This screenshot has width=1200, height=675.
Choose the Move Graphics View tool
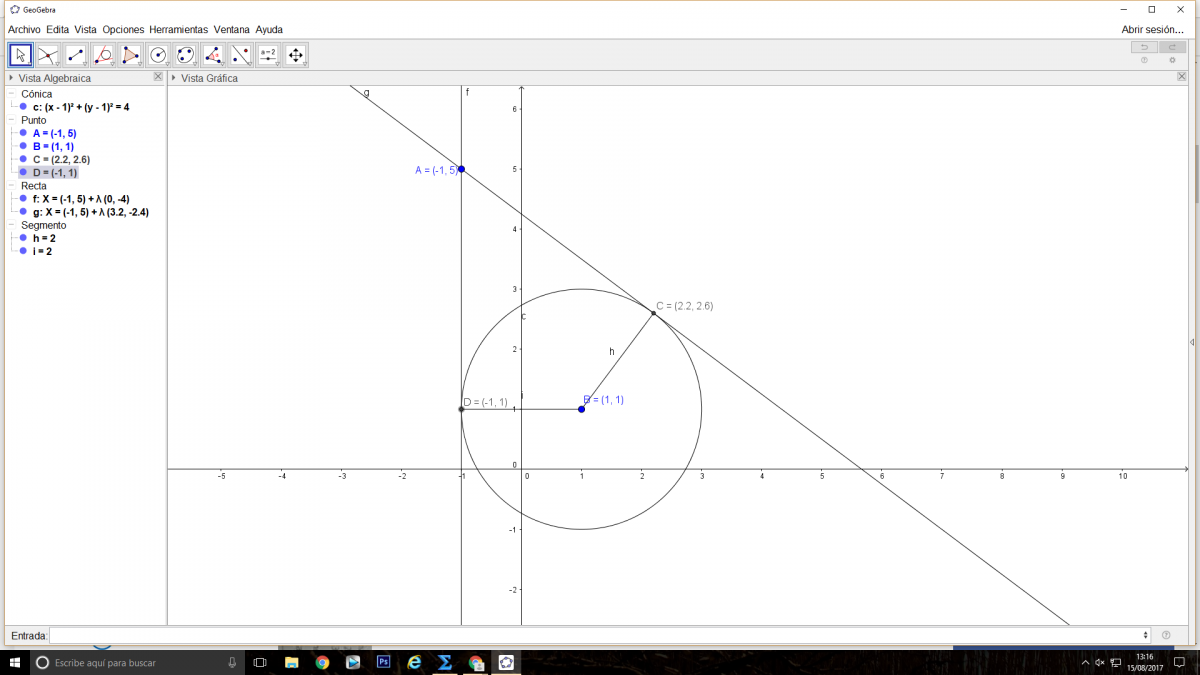(295, 55)
